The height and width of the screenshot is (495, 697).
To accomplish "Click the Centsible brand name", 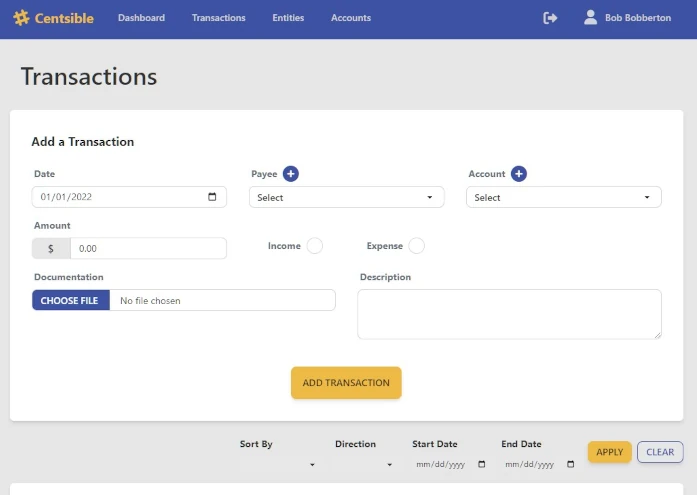I will click(64, 18).
